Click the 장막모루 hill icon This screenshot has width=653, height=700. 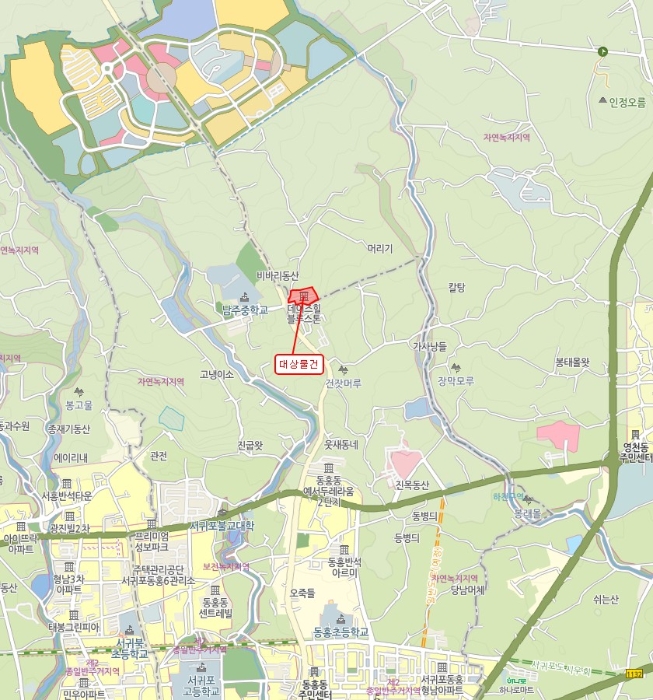click(456, 368)
